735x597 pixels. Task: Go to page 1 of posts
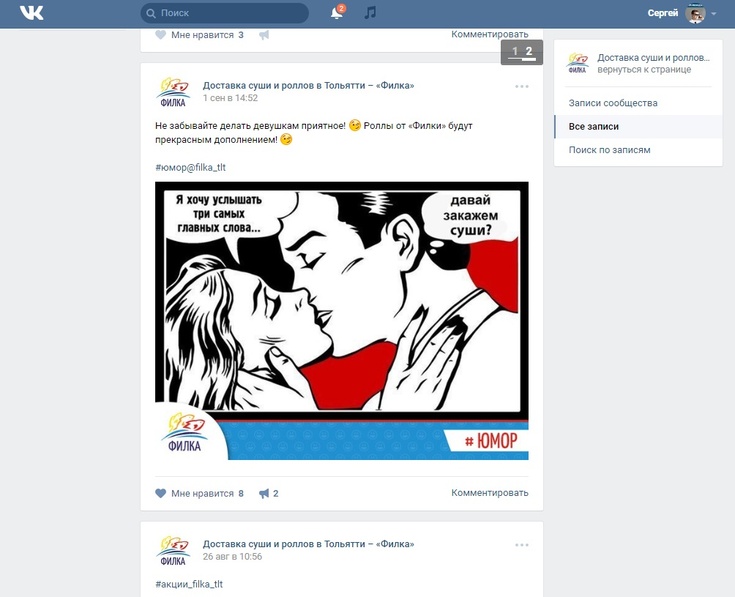515,51
